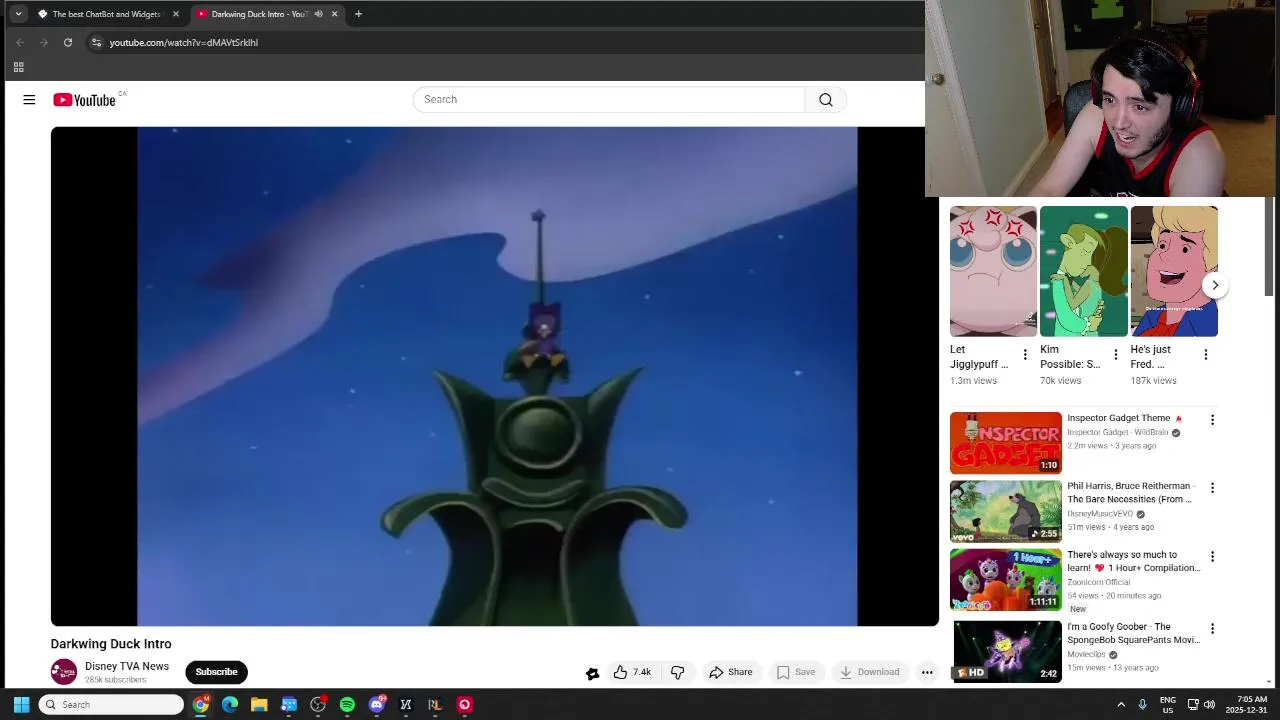The width and height of the screenshot is (1280, 720).
Task: Open the YouTube hamburger guide menu
Action: [29, 100]
